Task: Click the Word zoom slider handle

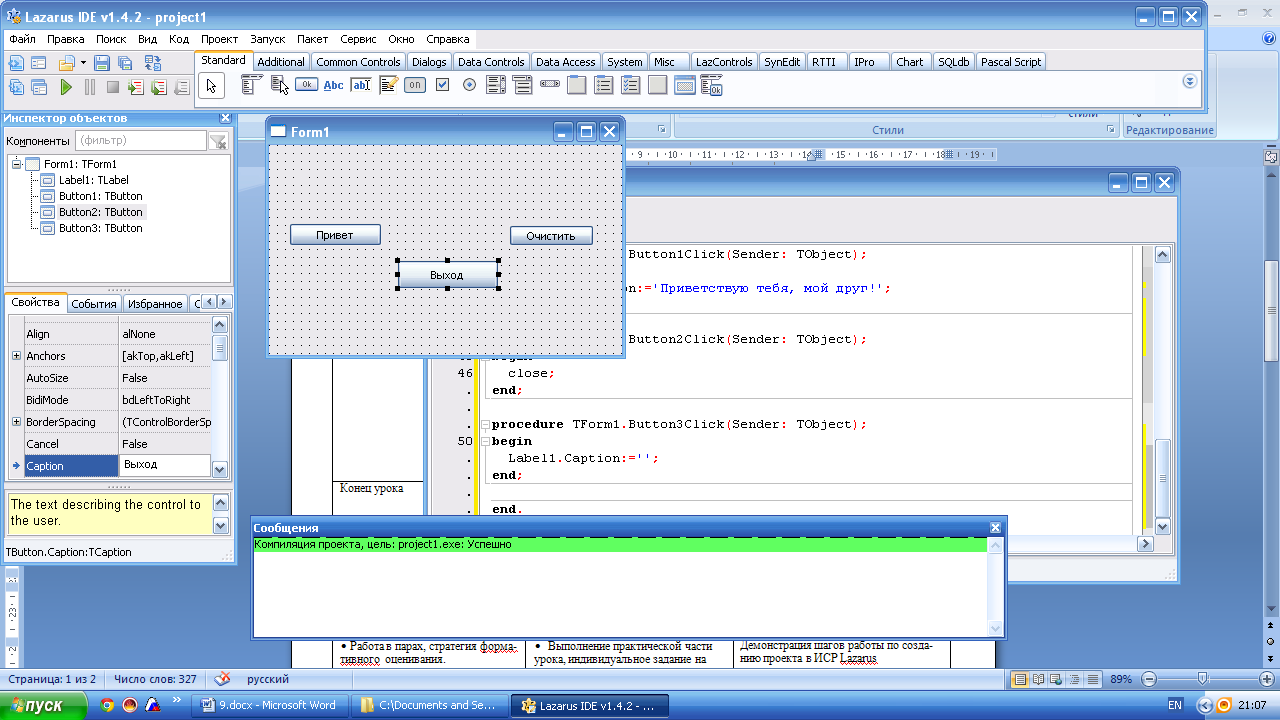Action: tap(1201, 679)
